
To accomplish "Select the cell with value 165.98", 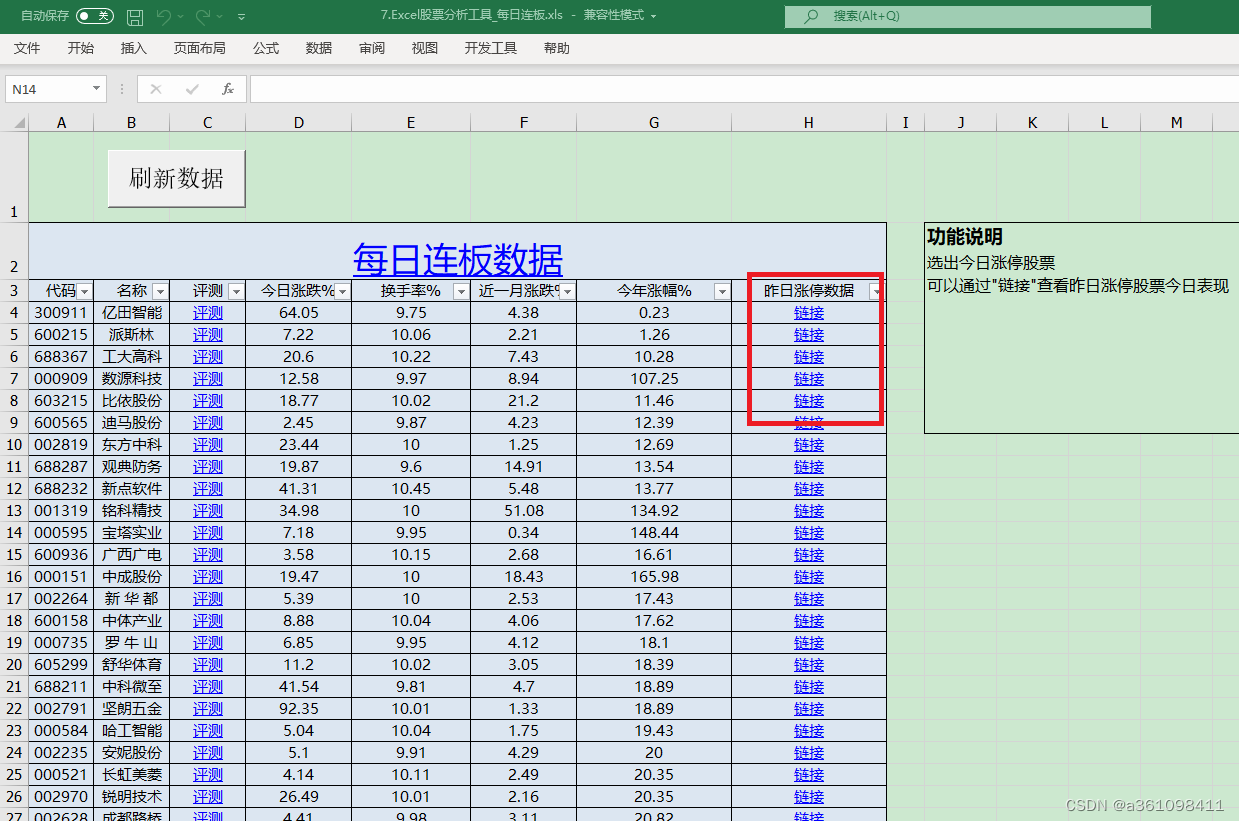I will [654, 576].
